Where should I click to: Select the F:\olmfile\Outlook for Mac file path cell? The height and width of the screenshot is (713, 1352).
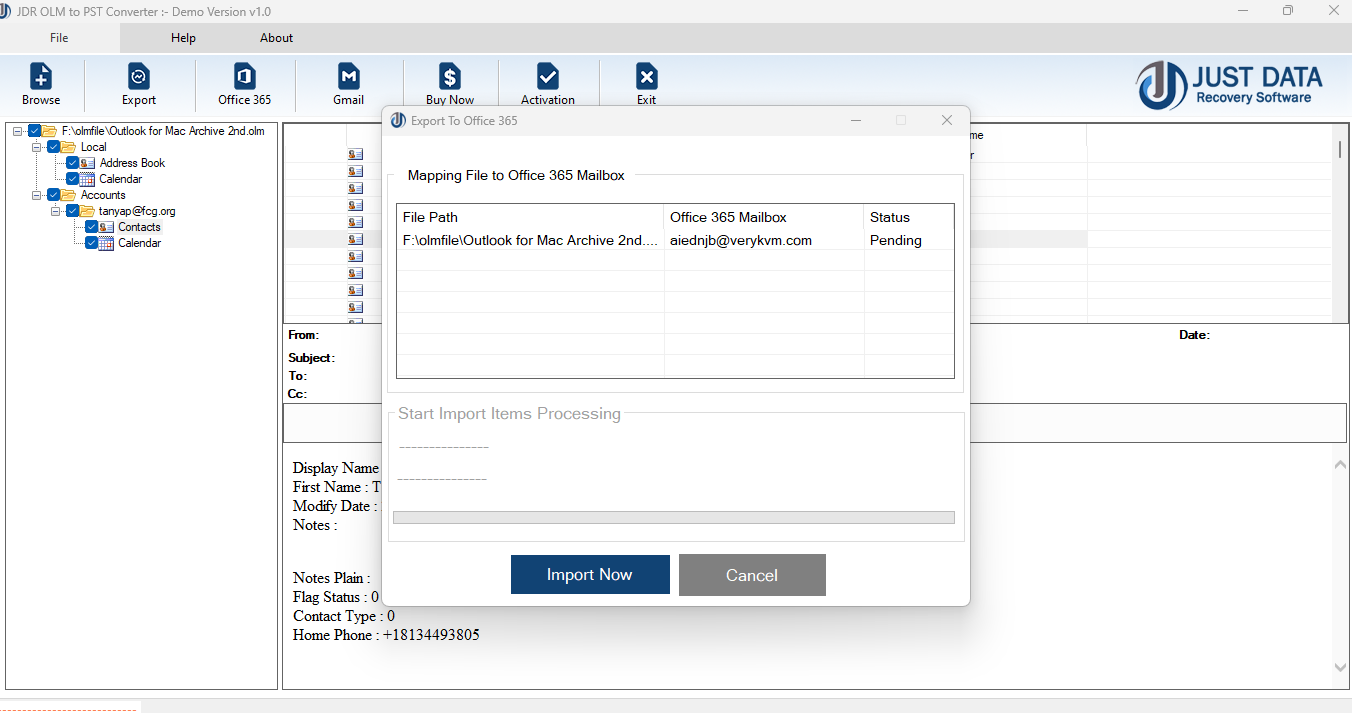click(530, 240)
